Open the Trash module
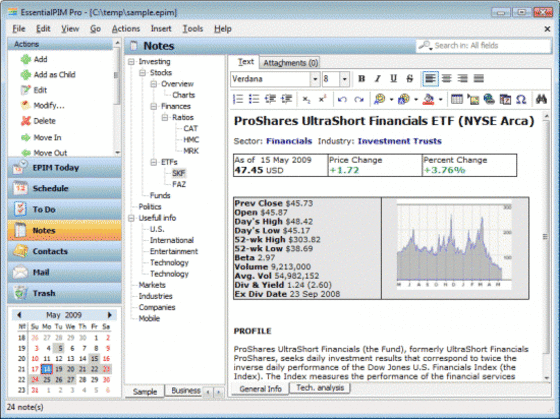Viewport: 560px width, 419px height. coord(65,293)
